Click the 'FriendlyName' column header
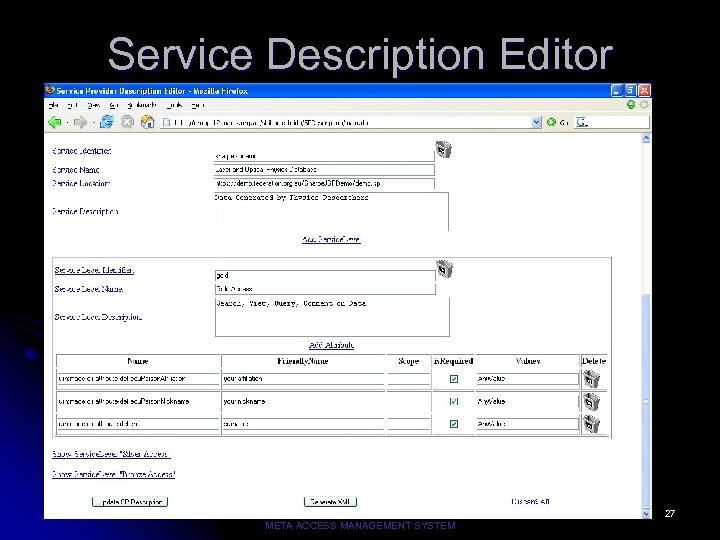720x540 pixels. pyautogui.click(x=303, y=361)
